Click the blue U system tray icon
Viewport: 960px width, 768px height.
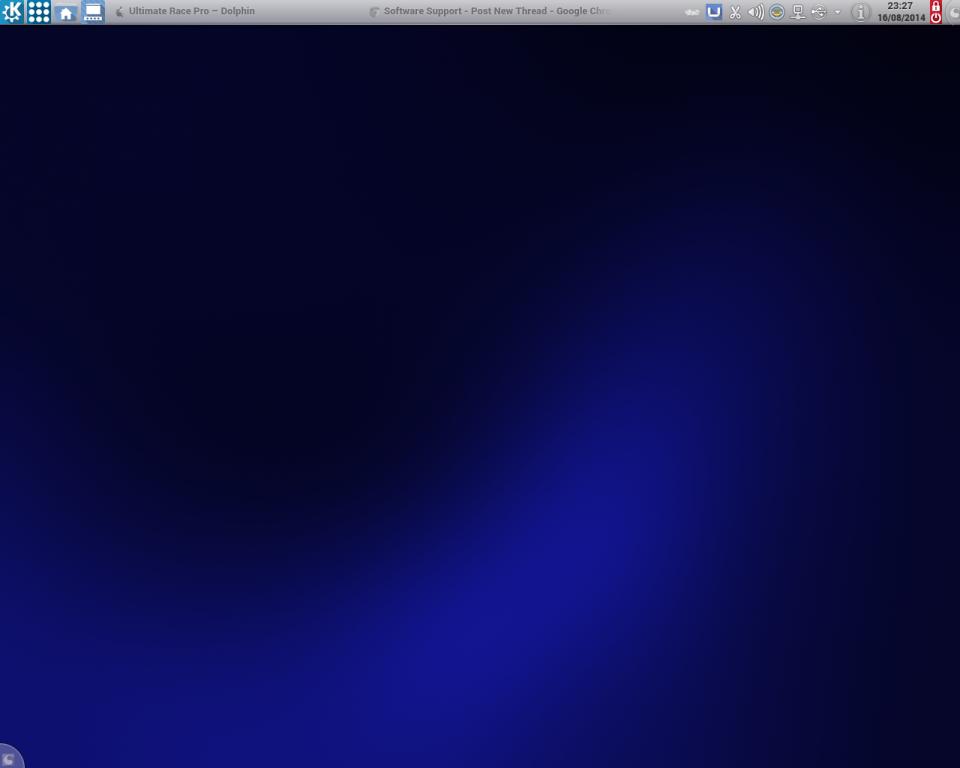[714, 12]
